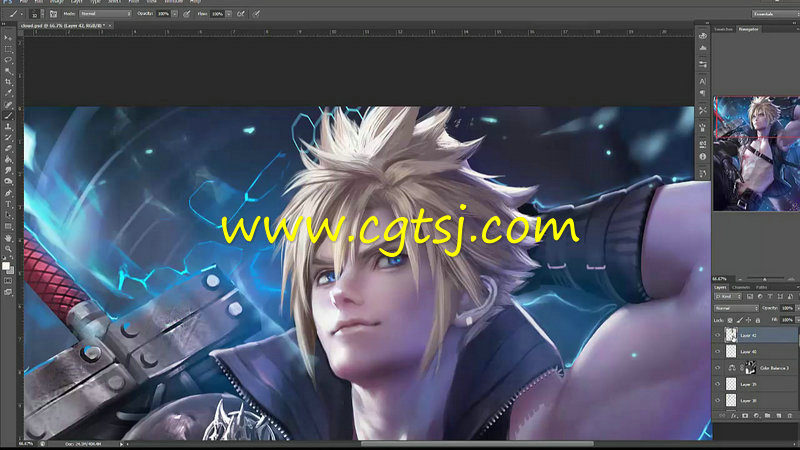Open the brush Opacity slider arrow
Viewport: 800px width, 450px height.
pos(174,14)
